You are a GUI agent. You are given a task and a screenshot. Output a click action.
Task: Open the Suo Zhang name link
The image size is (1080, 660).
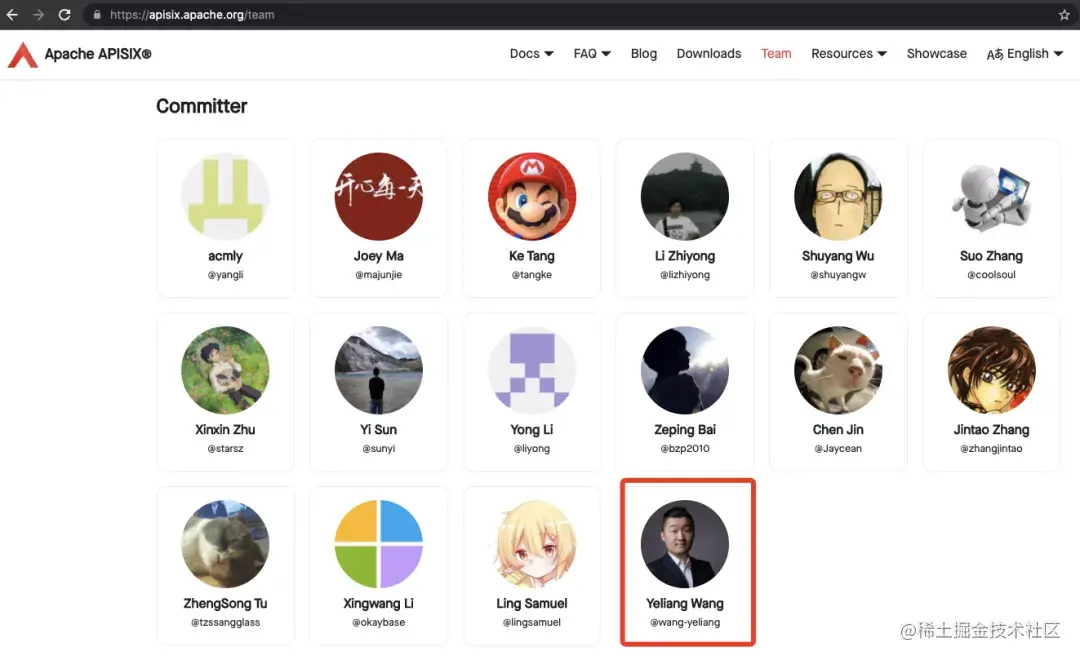(991, 256)
